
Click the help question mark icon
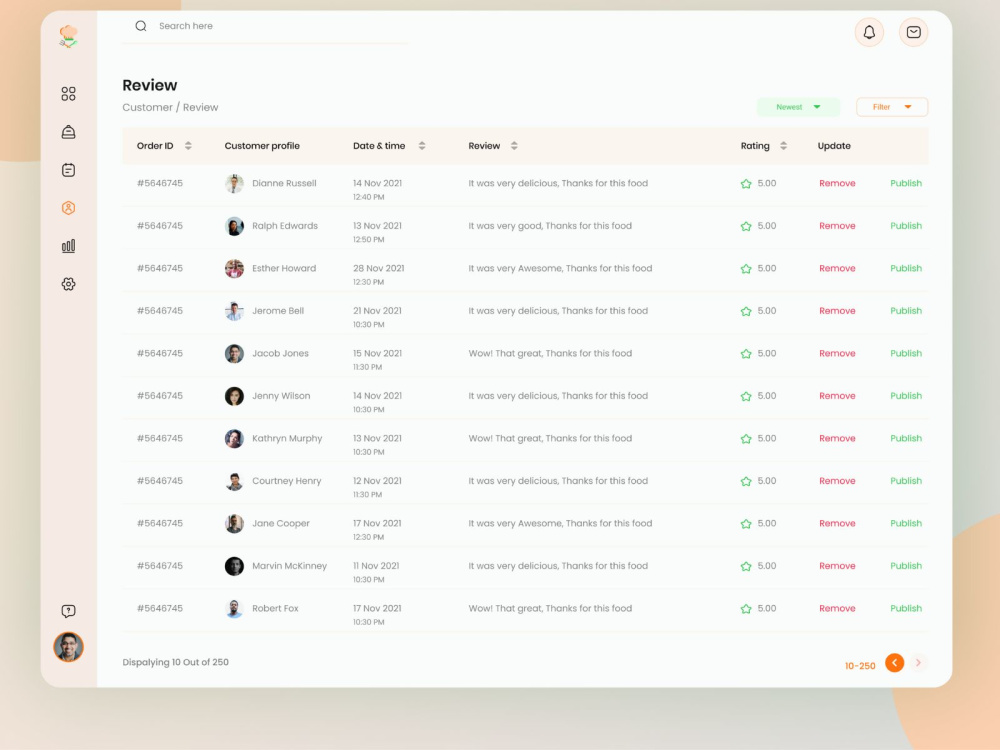(68, 610)
